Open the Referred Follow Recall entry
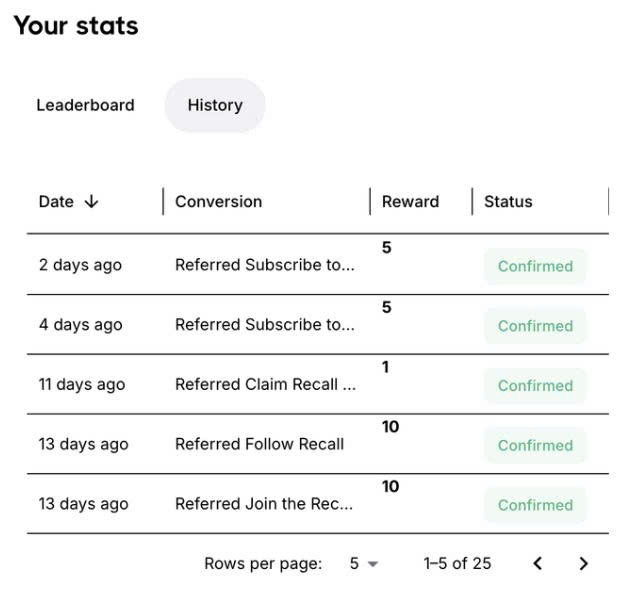This screenshot has width=639, height=593. (260, 444)
